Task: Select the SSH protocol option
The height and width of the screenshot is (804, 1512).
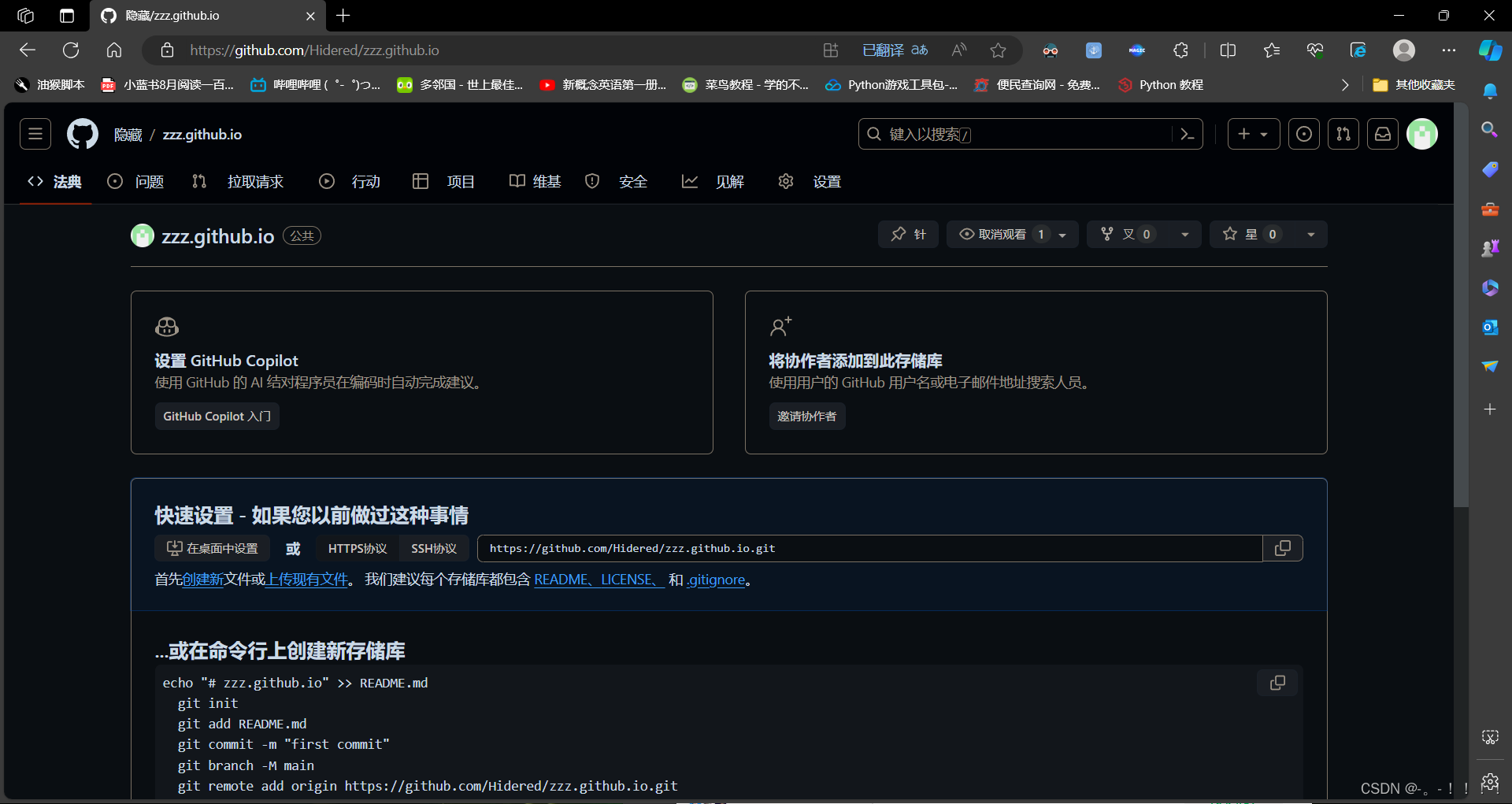Action: pos(434,548)
